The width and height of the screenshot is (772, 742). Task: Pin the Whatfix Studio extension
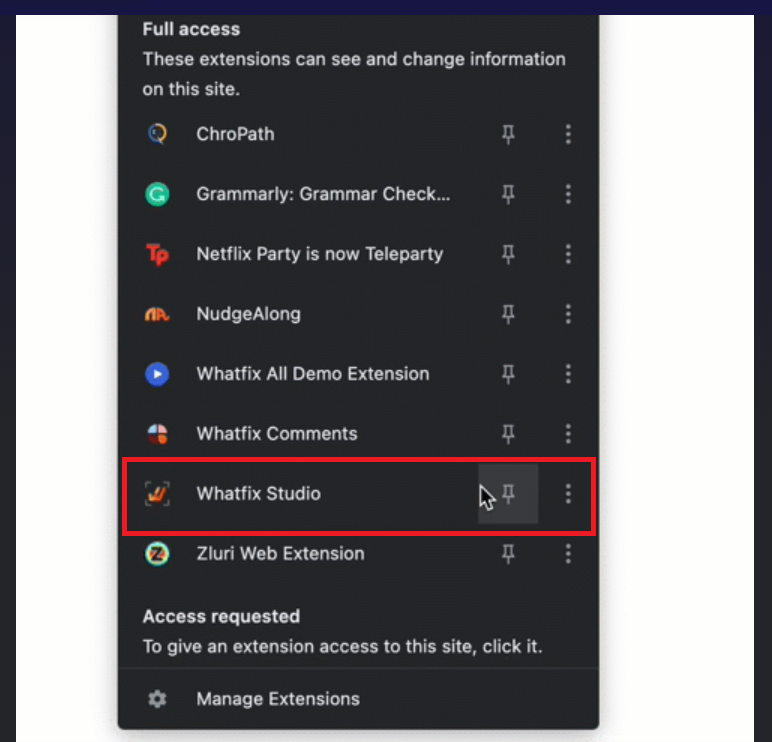tap(509, 494)
